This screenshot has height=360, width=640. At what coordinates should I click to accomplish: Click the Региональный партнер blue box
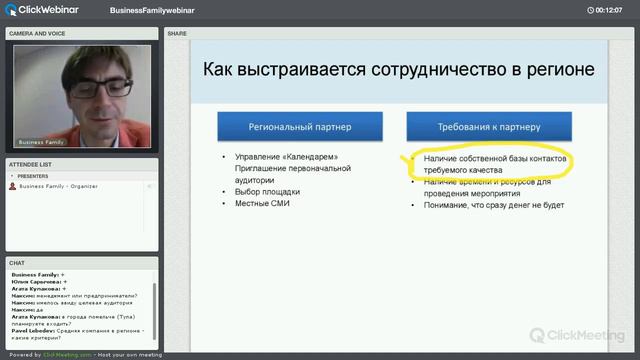click(x=300, y=127)
